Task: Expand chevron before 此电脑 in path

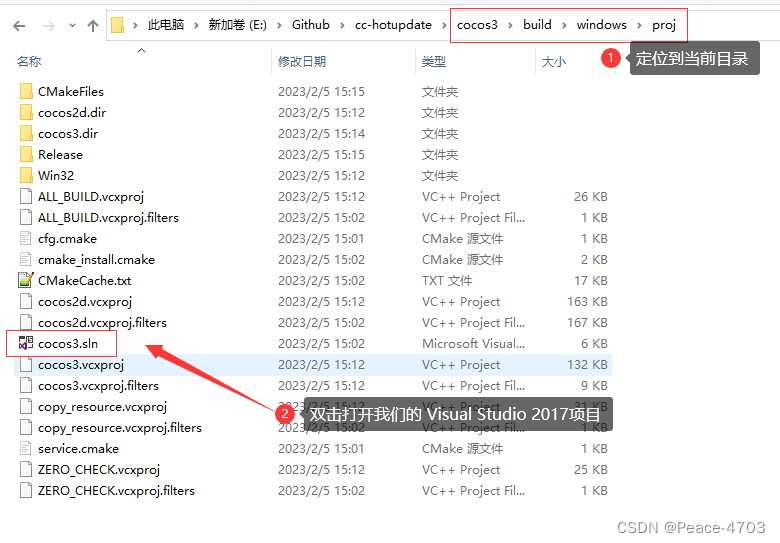Action: pyautogui.click(x=135, y=25)
